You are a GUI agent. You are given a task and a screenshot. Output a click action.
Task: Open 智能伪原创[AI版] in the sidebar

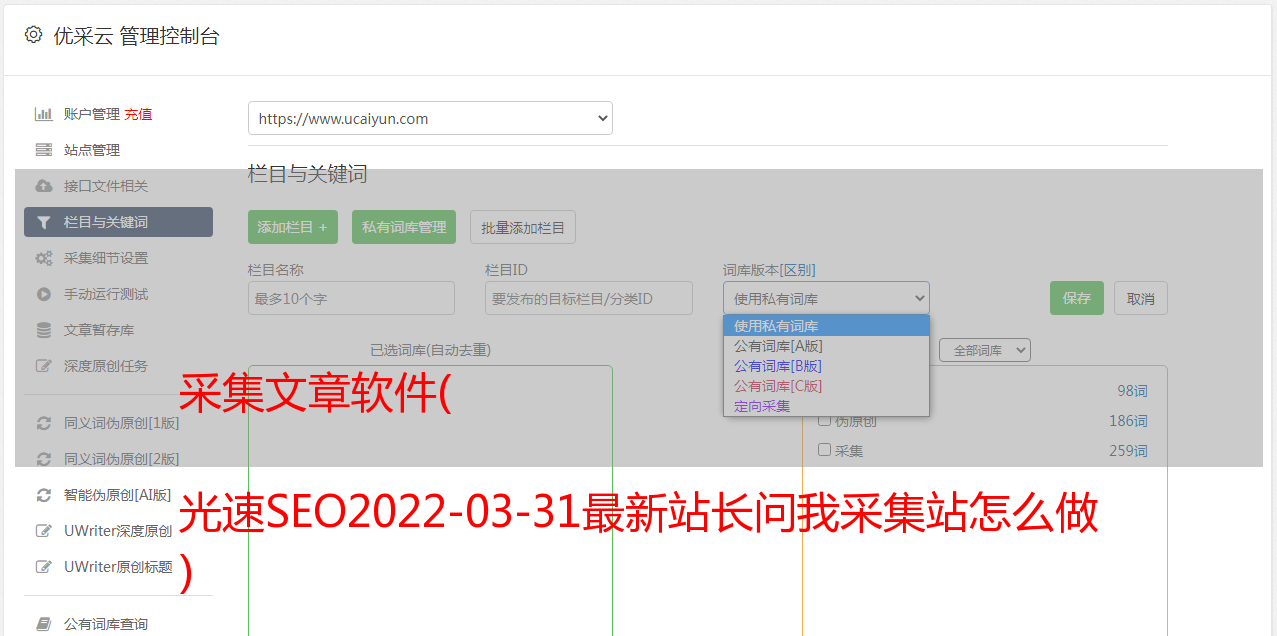point(118,495)
